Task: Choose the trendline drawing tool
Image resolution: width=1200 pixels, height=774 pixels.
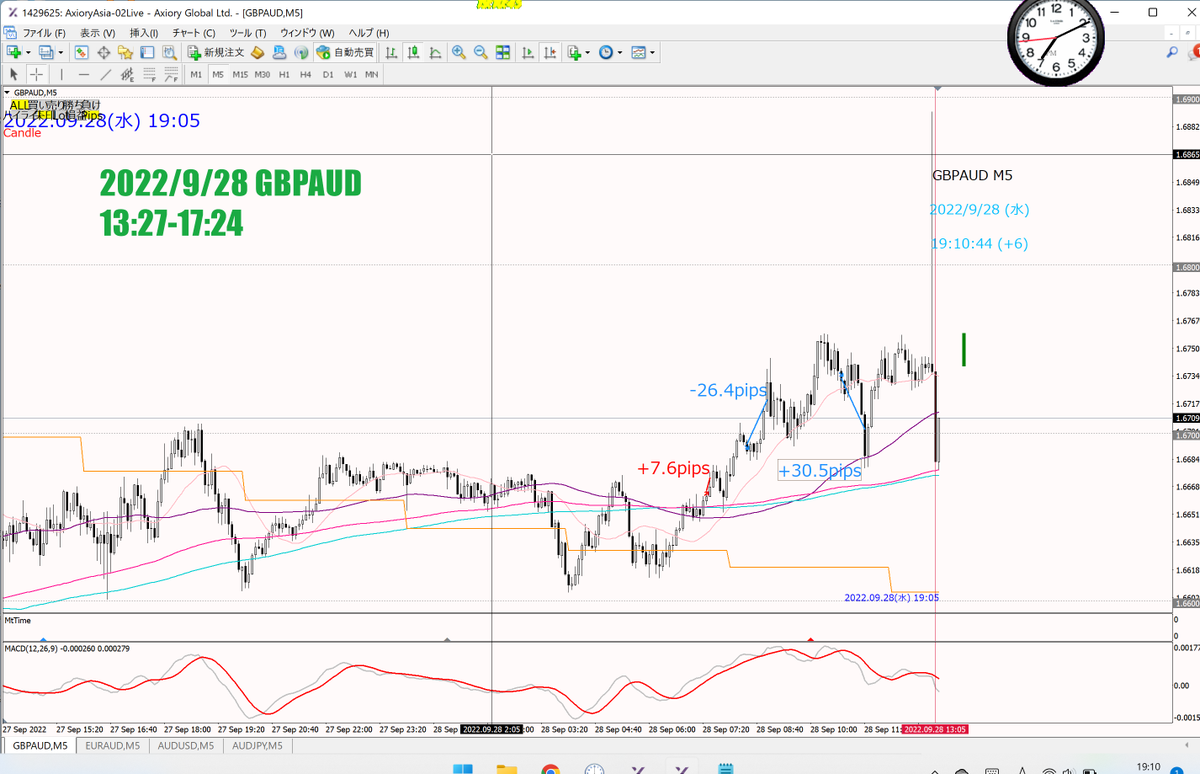Action: click(106, 74)
